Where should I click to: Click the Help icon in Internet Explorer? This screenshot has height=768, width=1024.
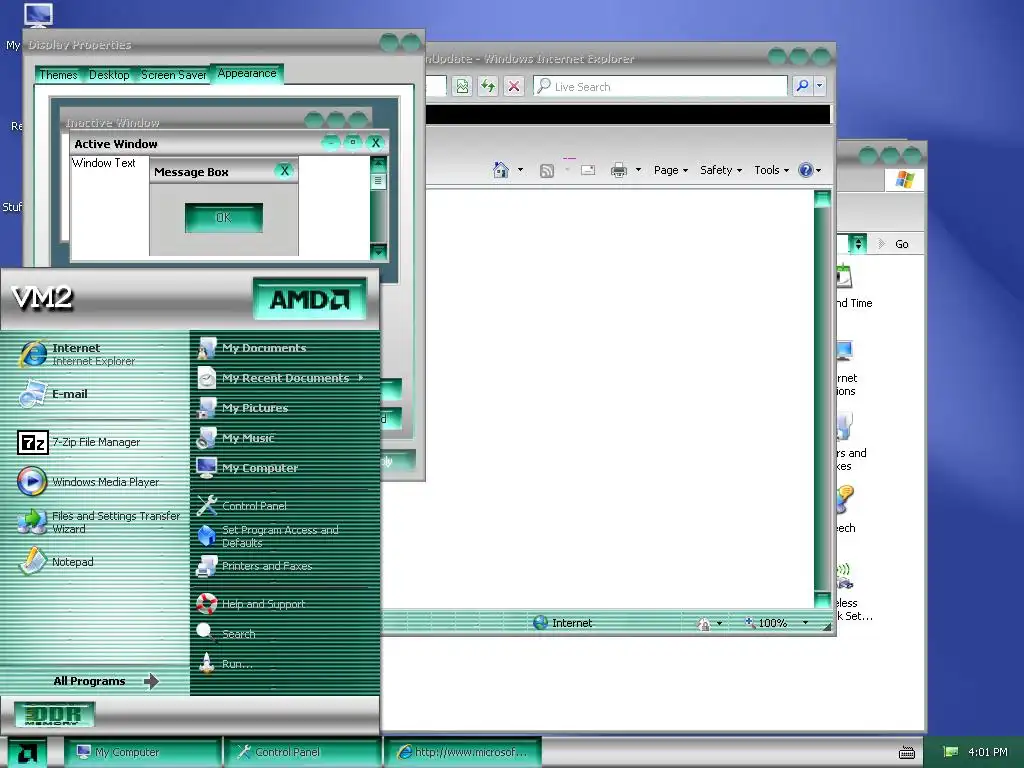(806, 170)
